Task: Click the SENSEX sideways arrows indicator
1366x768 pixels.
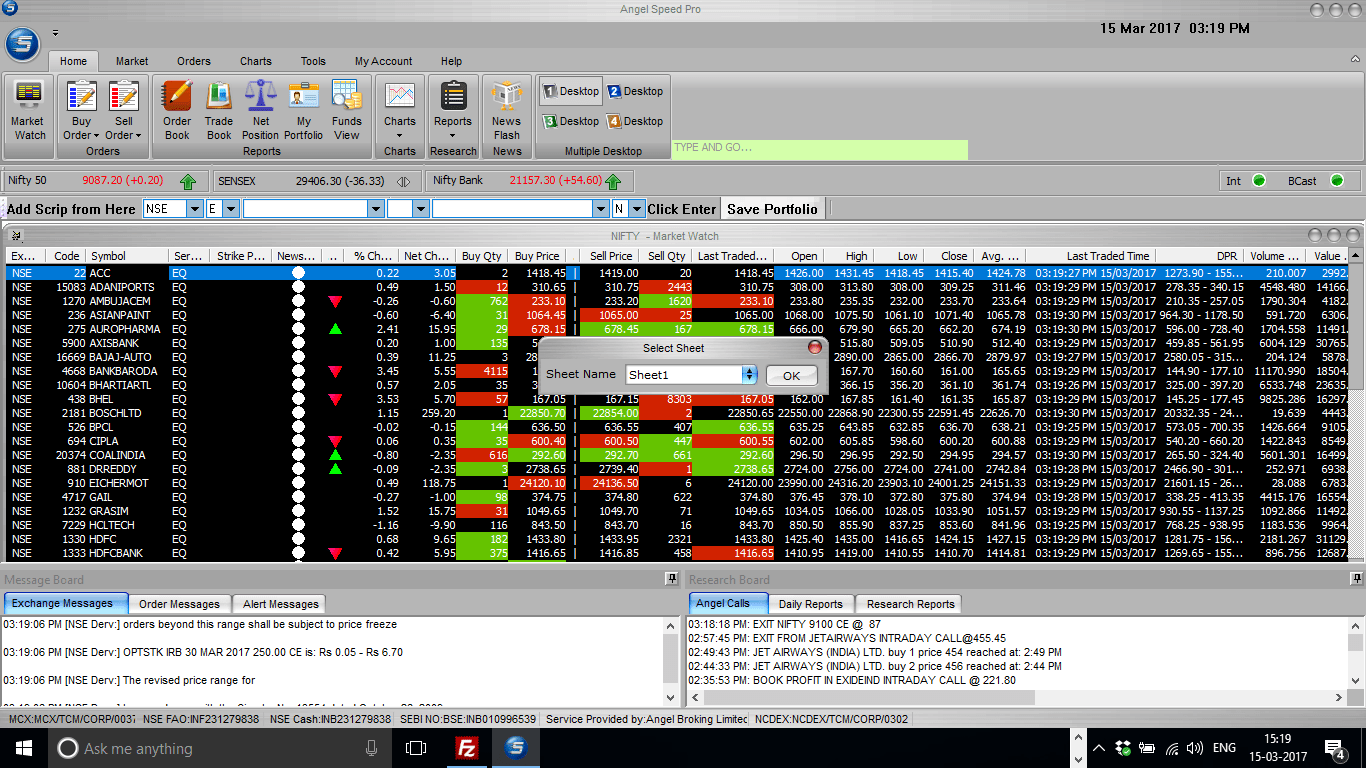Action: point(403,181)
